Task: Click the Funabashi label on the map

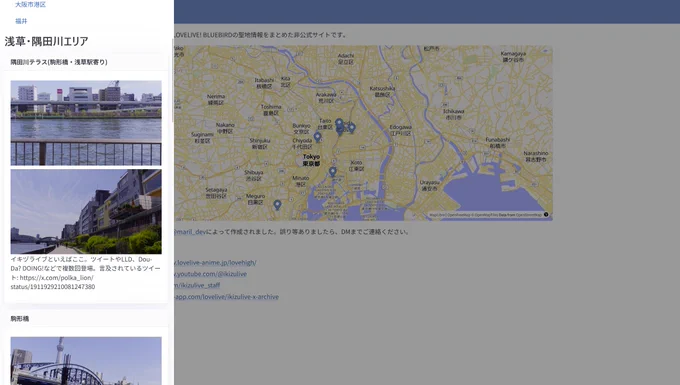Action: pos(497,143)
